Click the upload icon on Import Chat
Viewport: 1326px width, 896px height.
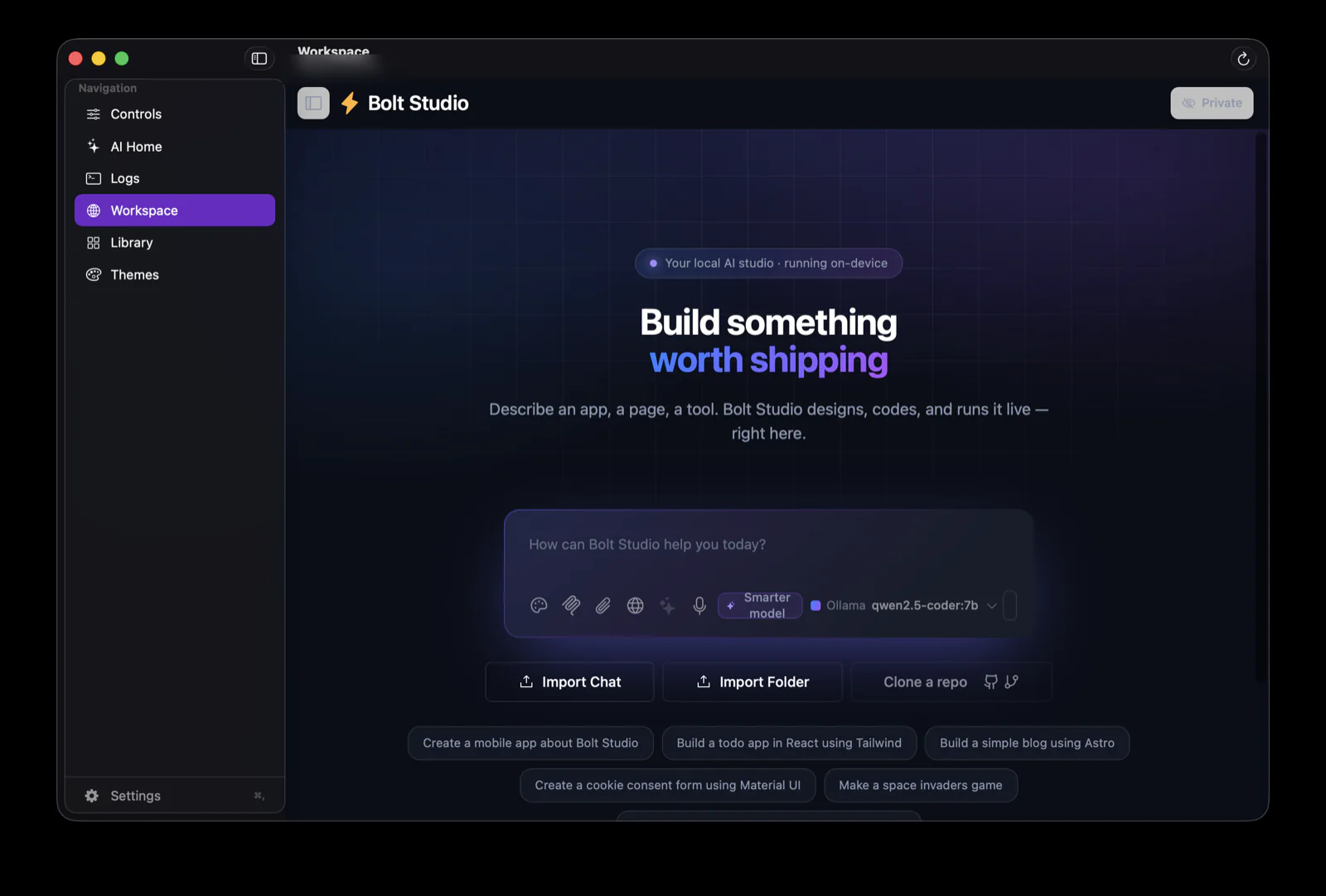(x=526, y=681)
